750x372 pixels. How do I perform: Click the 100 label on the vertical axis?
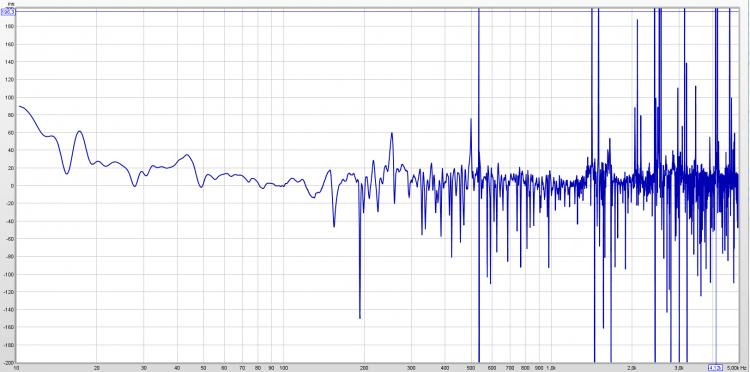tap(10, 97)
